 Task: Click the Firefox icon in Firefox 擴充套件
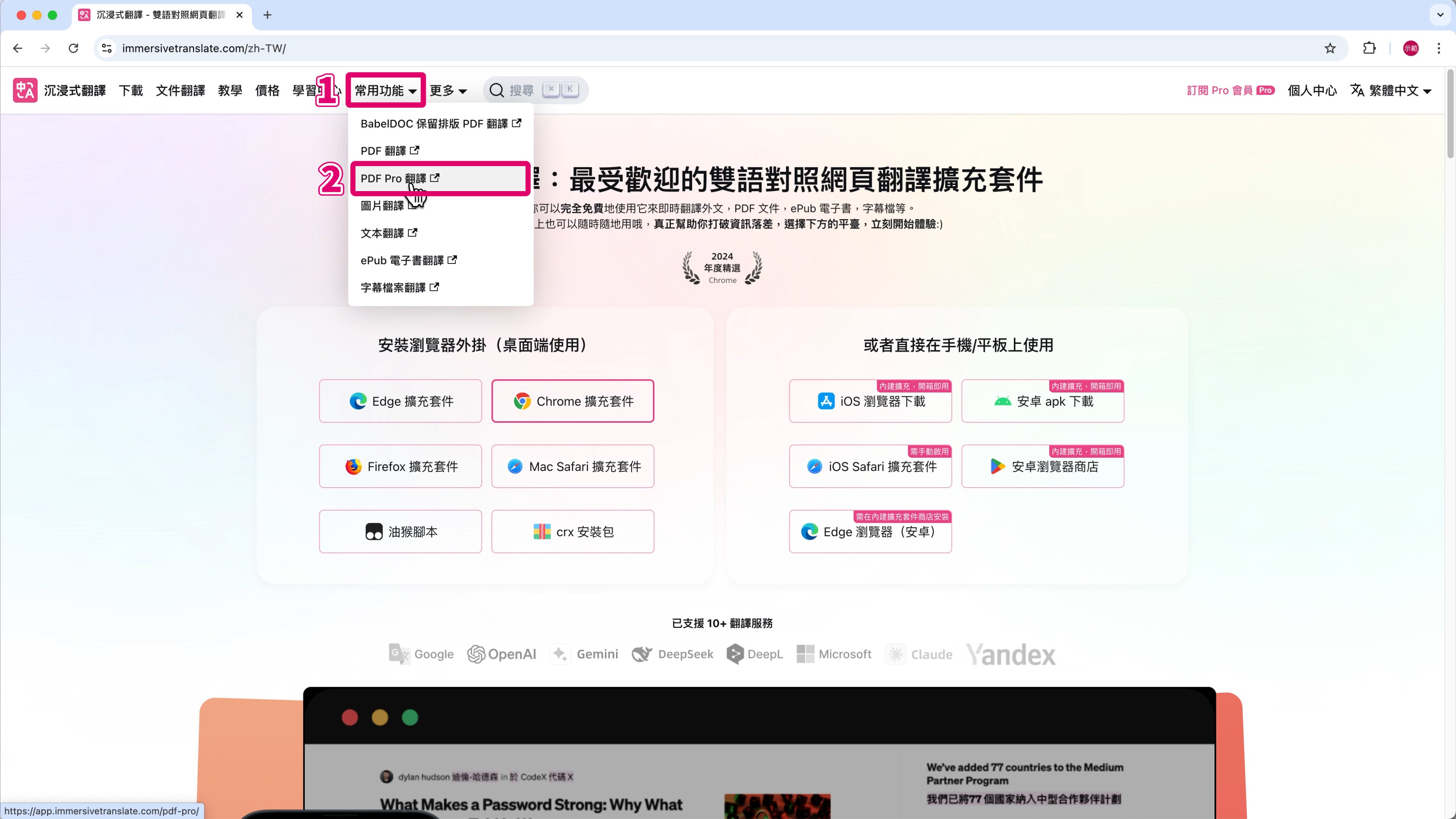click(353, 467)
